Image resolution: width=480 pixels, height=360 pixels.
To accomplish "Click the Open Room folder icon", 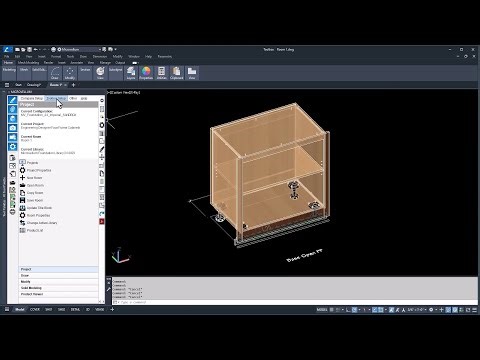I will 22,185.
